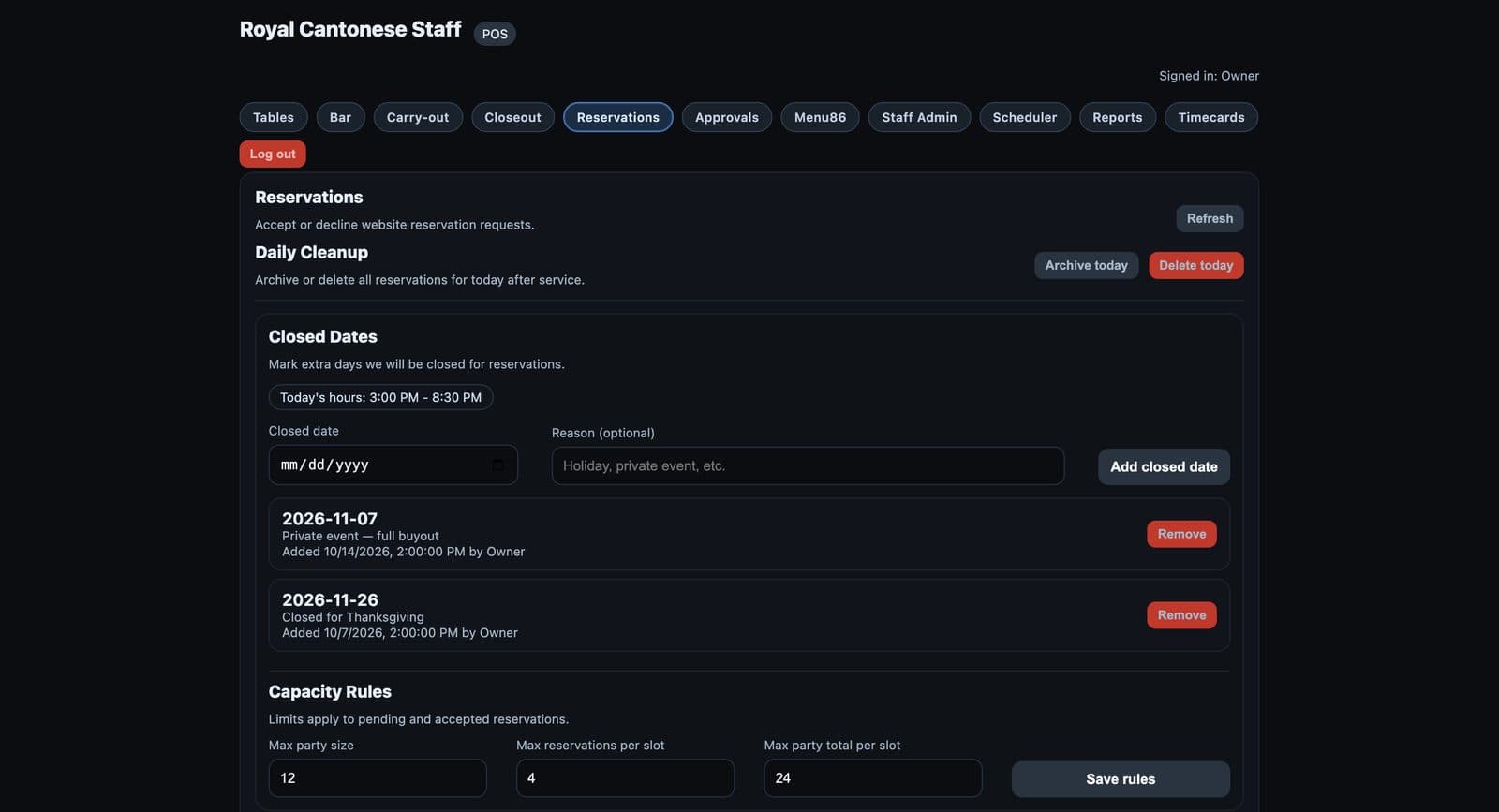Click the Reason (optional) text field

(x=808, y=465)
